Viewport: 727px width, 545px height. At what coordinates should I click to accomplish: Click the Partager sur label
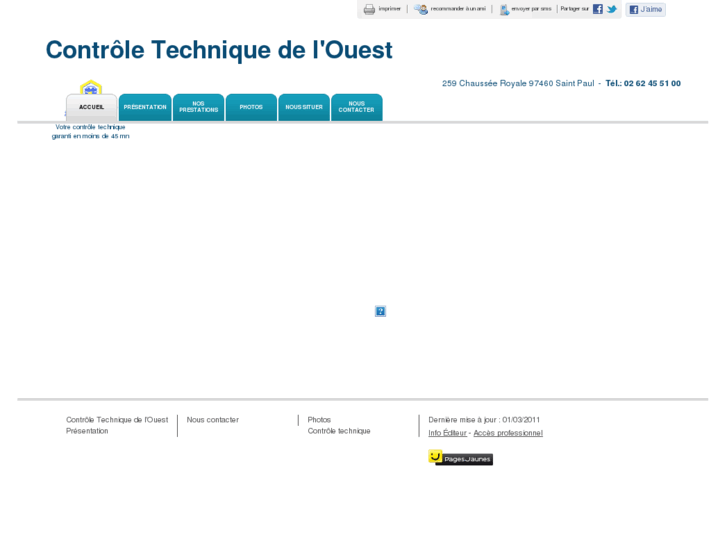(x=574, y=9)
